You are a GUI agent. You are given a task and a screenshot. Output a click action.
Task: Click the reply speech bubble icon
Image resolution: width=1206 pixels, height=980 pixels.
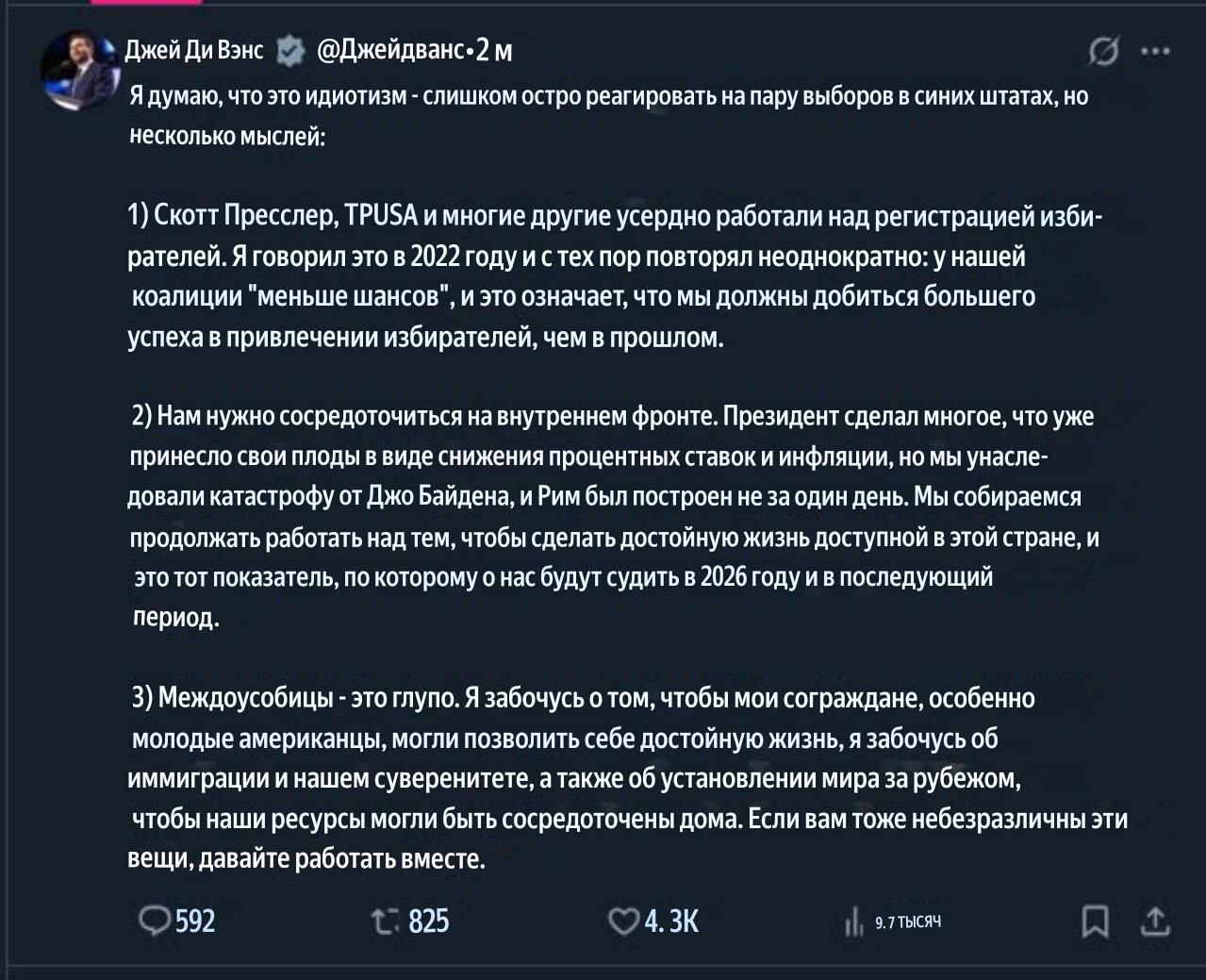click(155, 921)
